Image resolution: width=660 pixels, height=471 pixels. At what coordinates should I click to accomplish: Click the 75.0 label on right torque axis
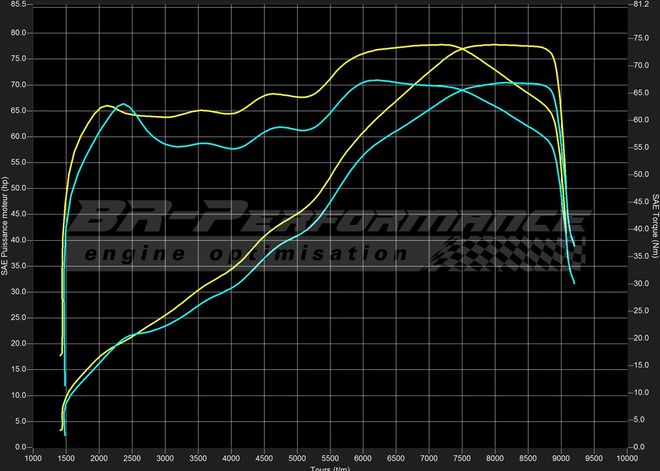[x=641, y=38]
